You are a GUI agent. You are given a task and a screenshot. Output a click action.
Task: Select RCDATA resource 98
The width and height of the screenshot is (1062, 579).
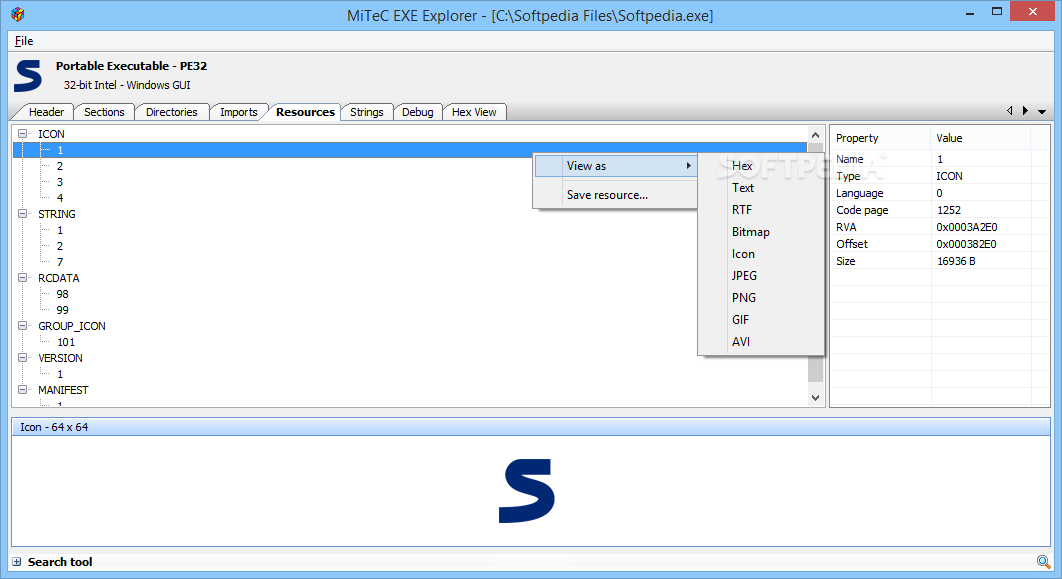pyautogui.click(x=62, y=294)
